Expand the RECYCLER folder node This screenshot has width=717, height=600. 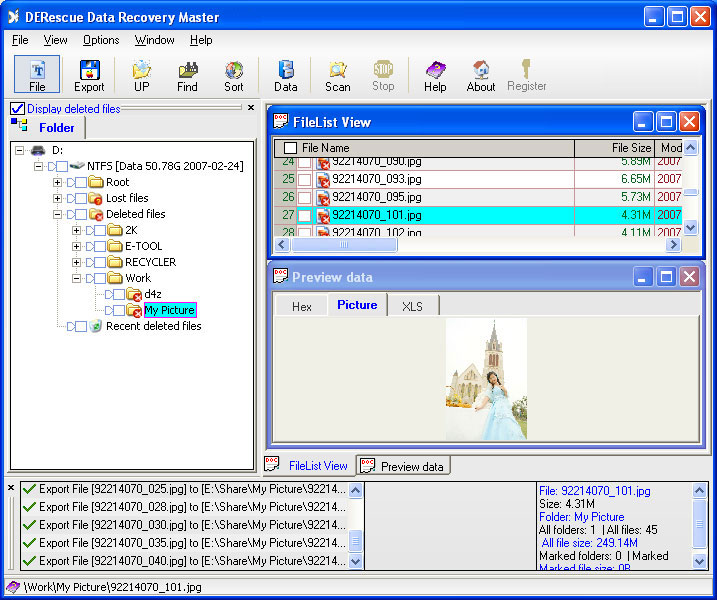(77, 262)
